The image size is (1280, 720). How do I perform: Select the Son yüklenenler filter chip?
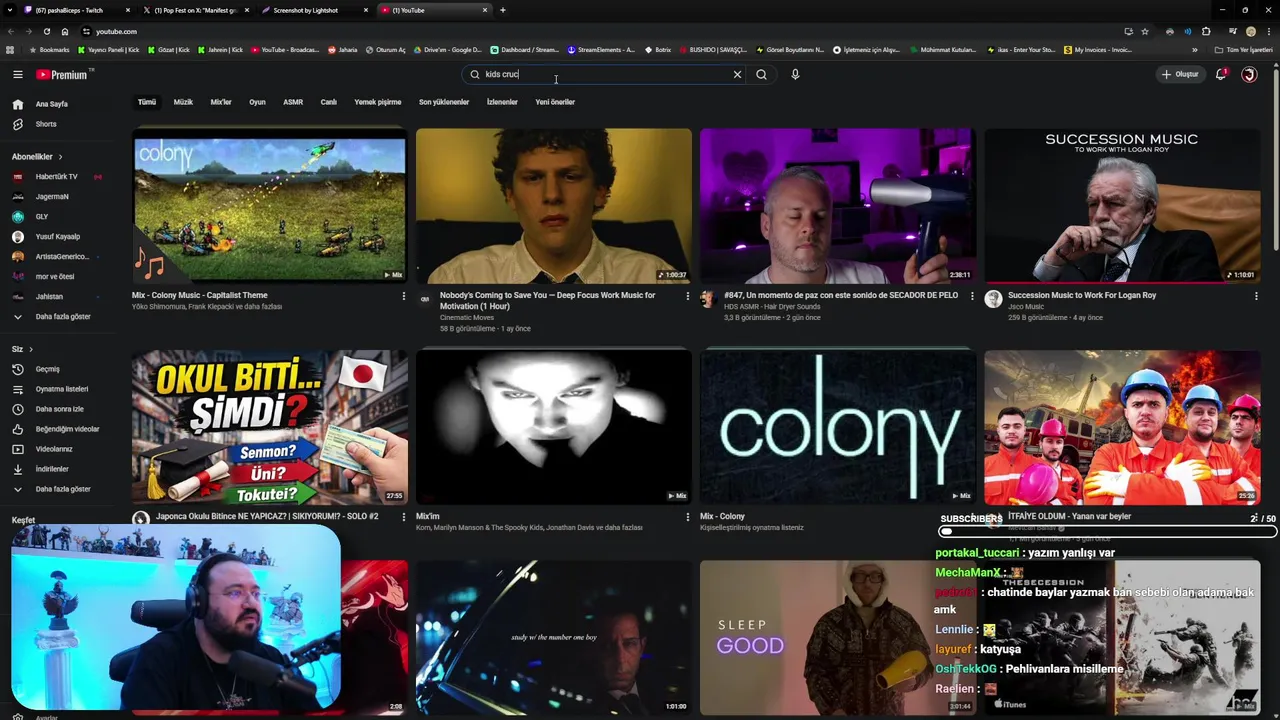point(444,102)
